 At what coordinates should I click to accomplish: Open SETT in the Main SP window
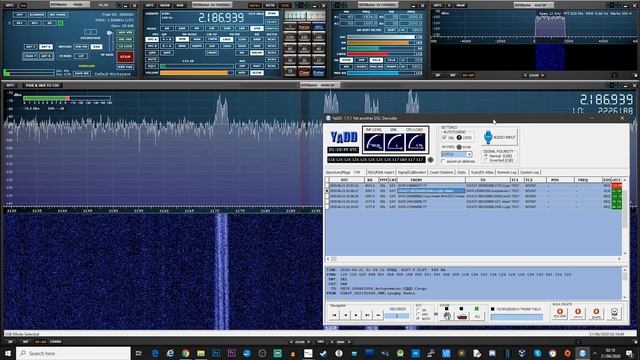pyautogui.click(x=10, y=85)
